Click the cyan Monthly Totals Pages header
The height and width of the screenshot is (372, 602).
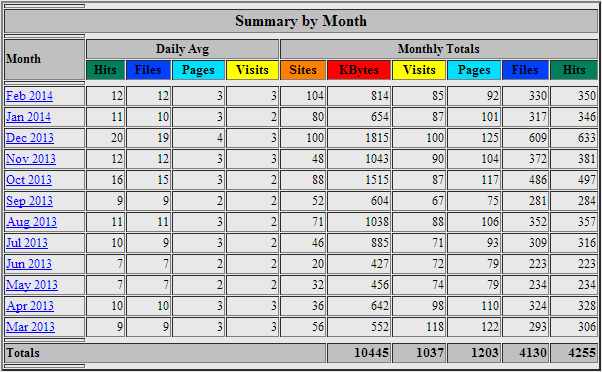coord(474,70)
